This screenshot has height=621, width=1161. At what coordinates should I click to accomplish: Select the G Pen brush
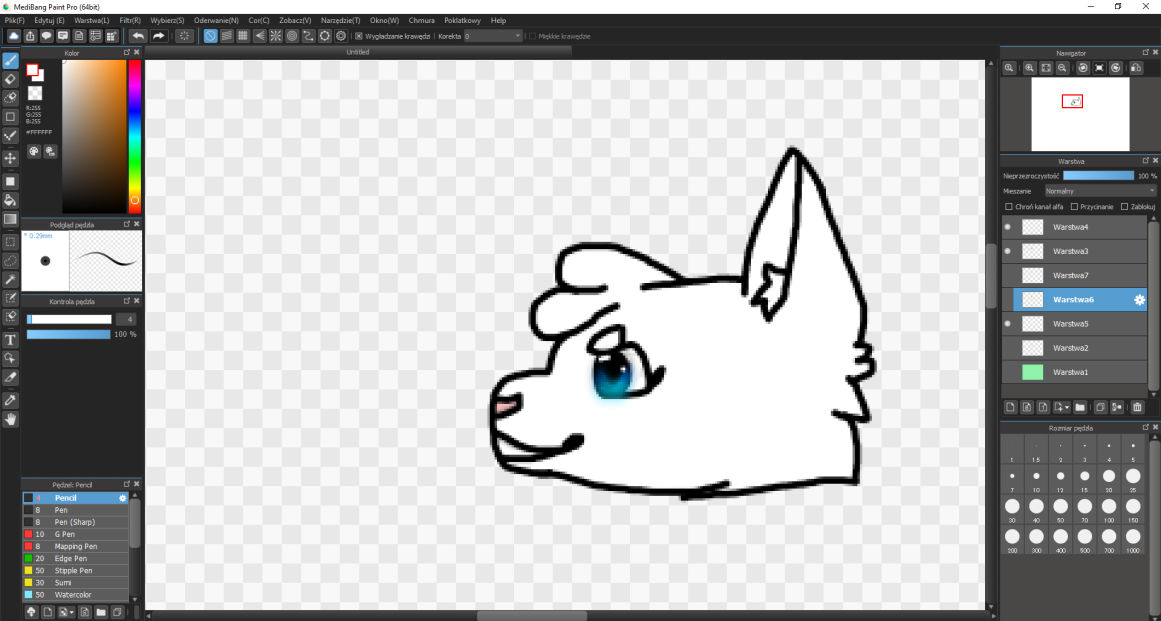click(x=76, y=534)
